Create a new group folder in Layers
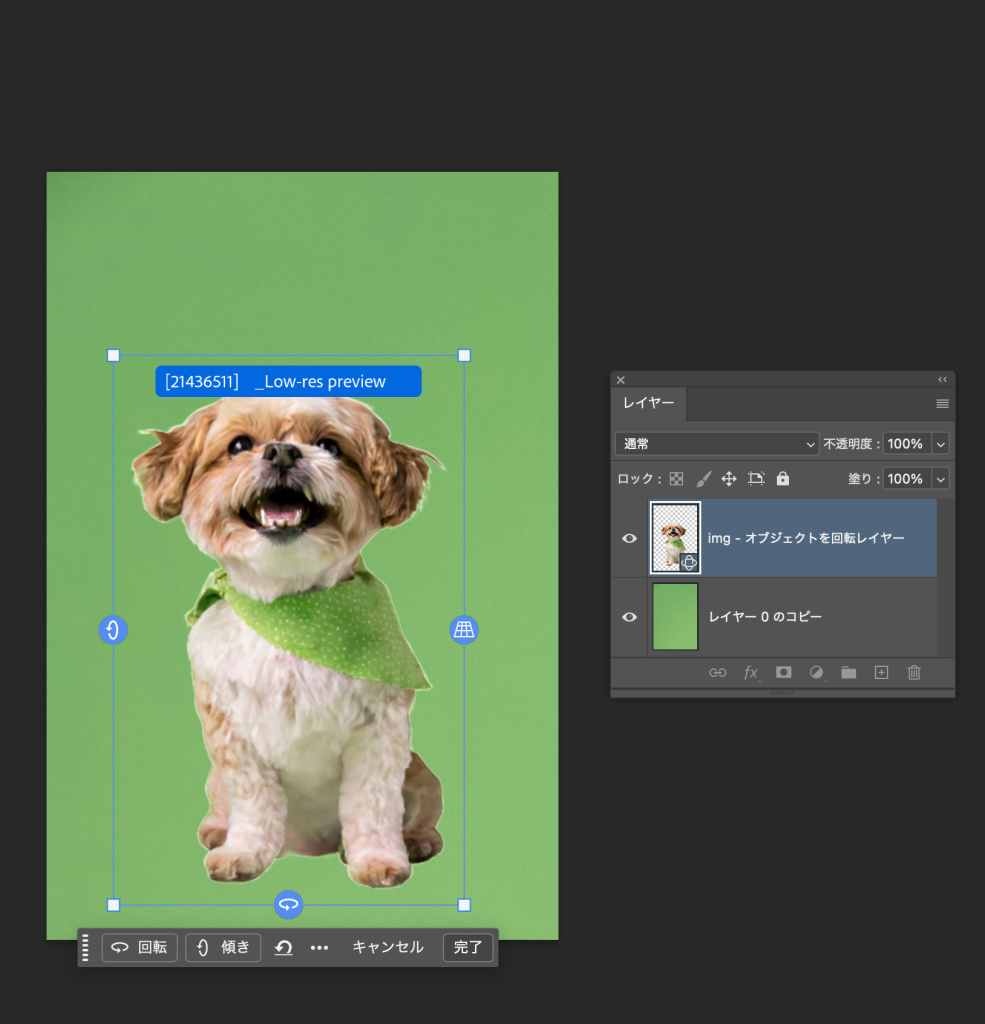 [849, 673]
